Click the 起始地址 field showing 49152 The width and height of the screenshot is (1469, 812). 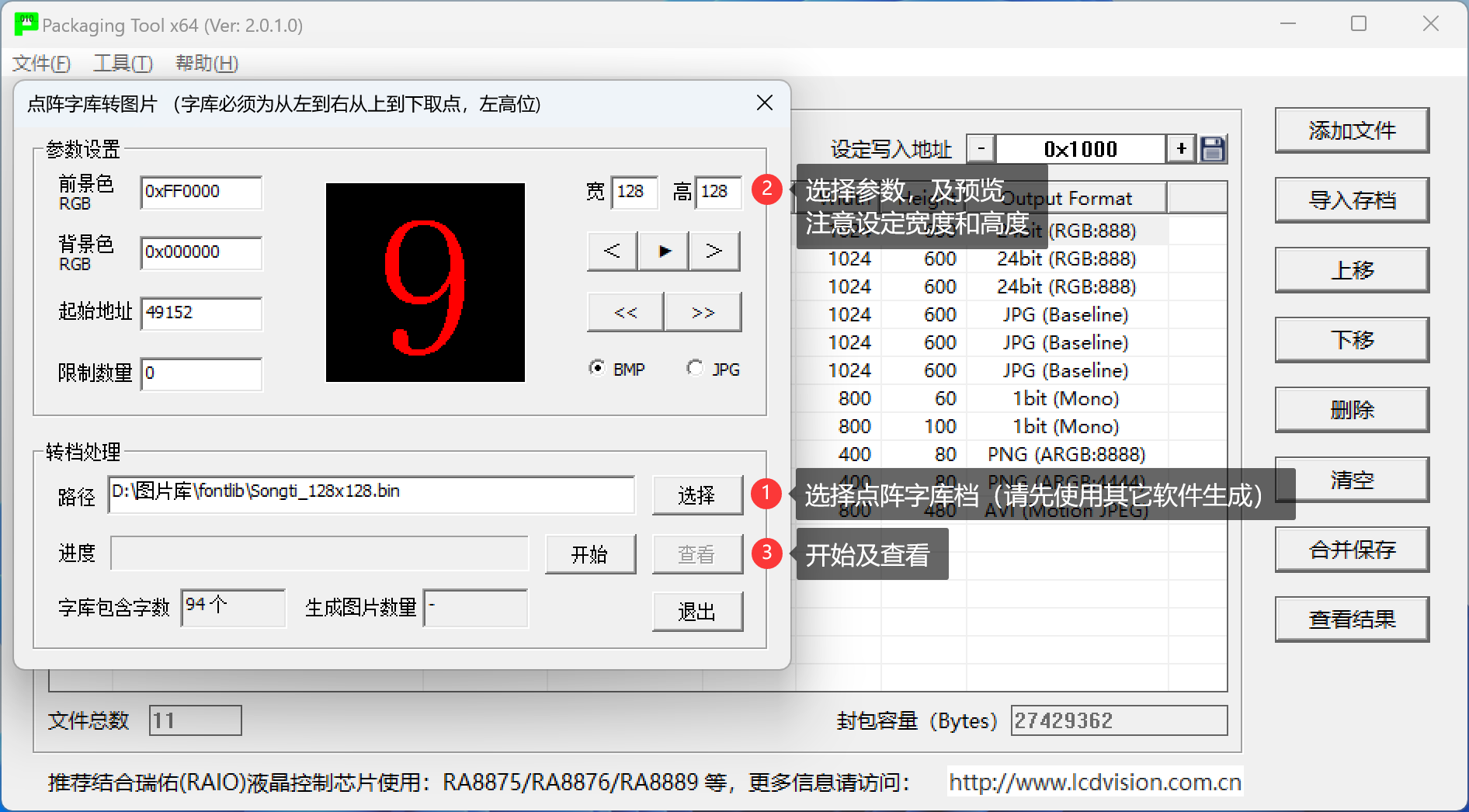point(201,314)
